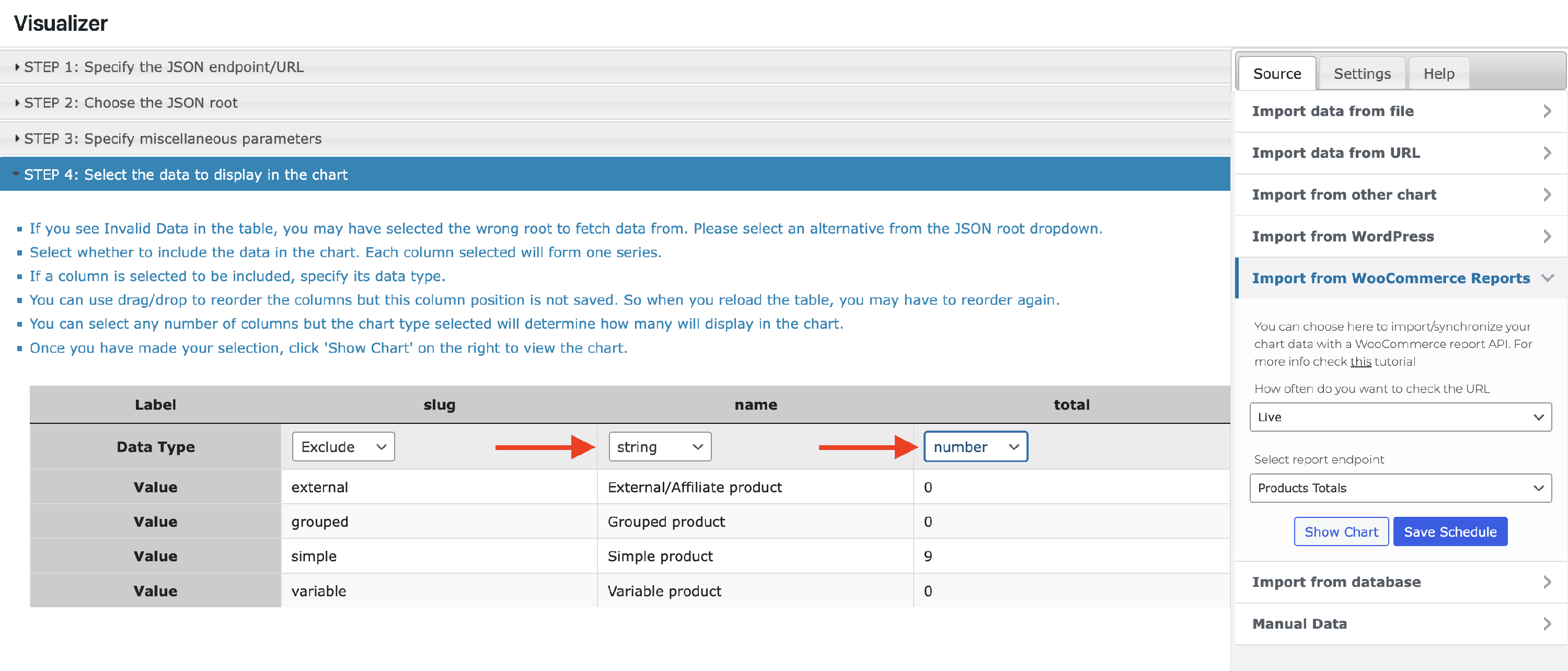Switch to the Help tab

tap(1438, 74)
